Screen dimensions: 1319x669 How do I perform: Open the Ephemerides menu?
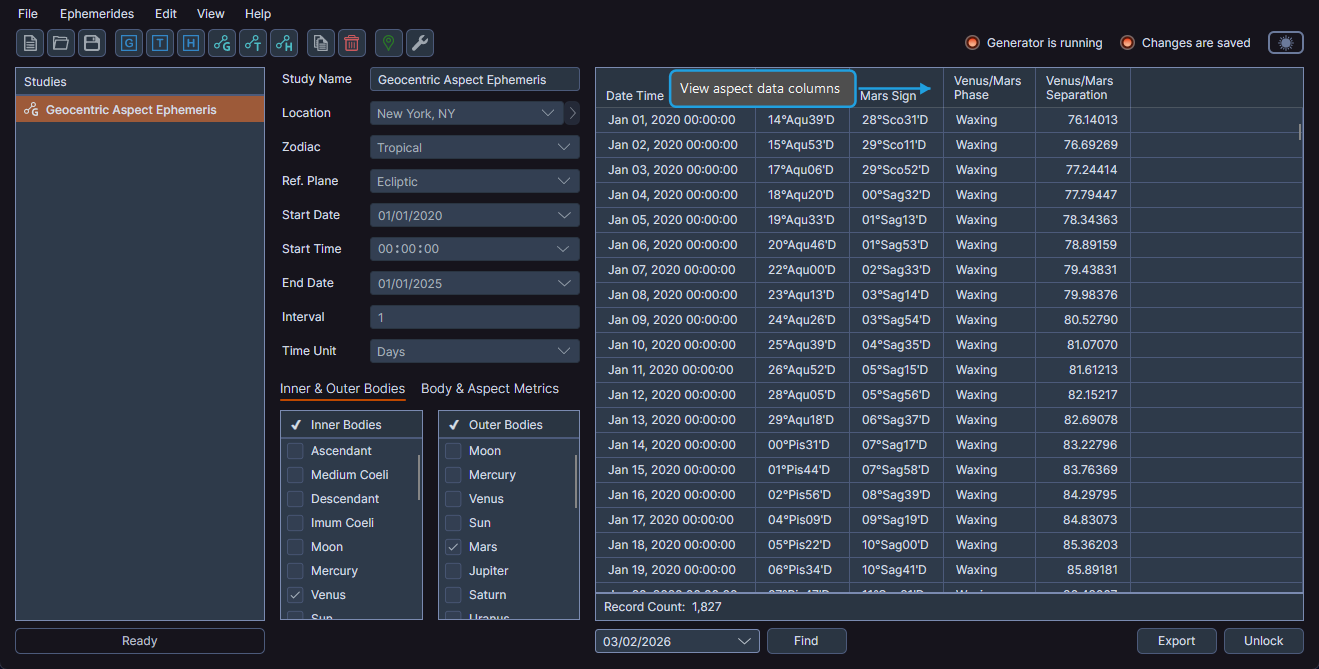[96, 13]
